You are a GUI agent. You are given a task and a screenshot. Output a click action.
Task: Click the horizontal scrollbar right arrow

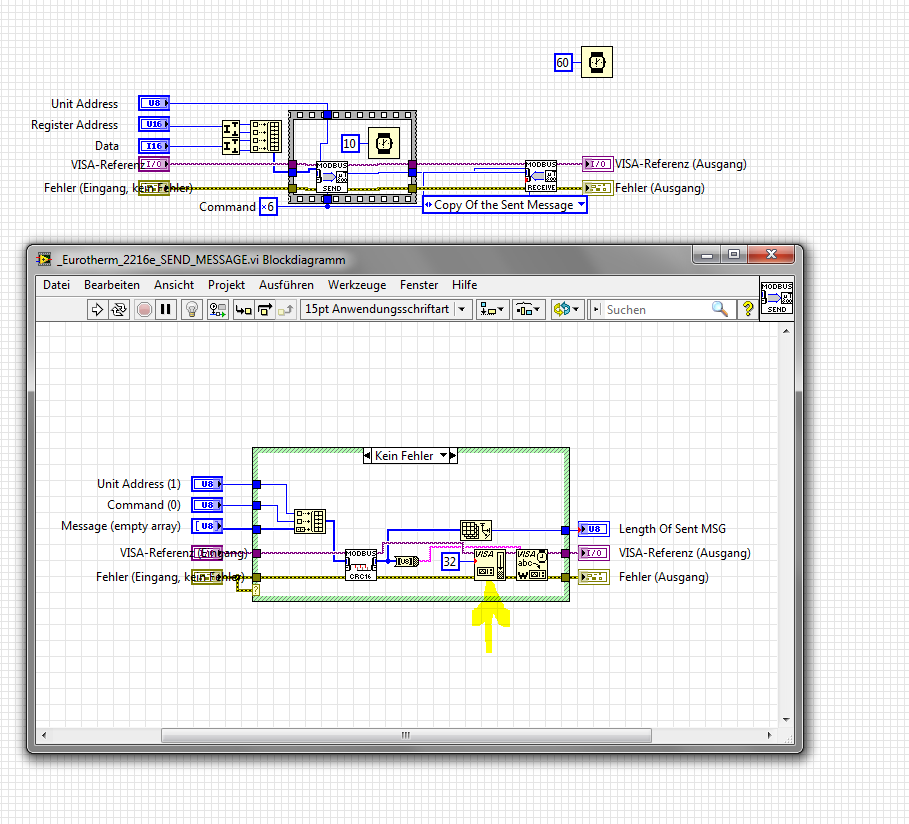(x=769, y=735)
